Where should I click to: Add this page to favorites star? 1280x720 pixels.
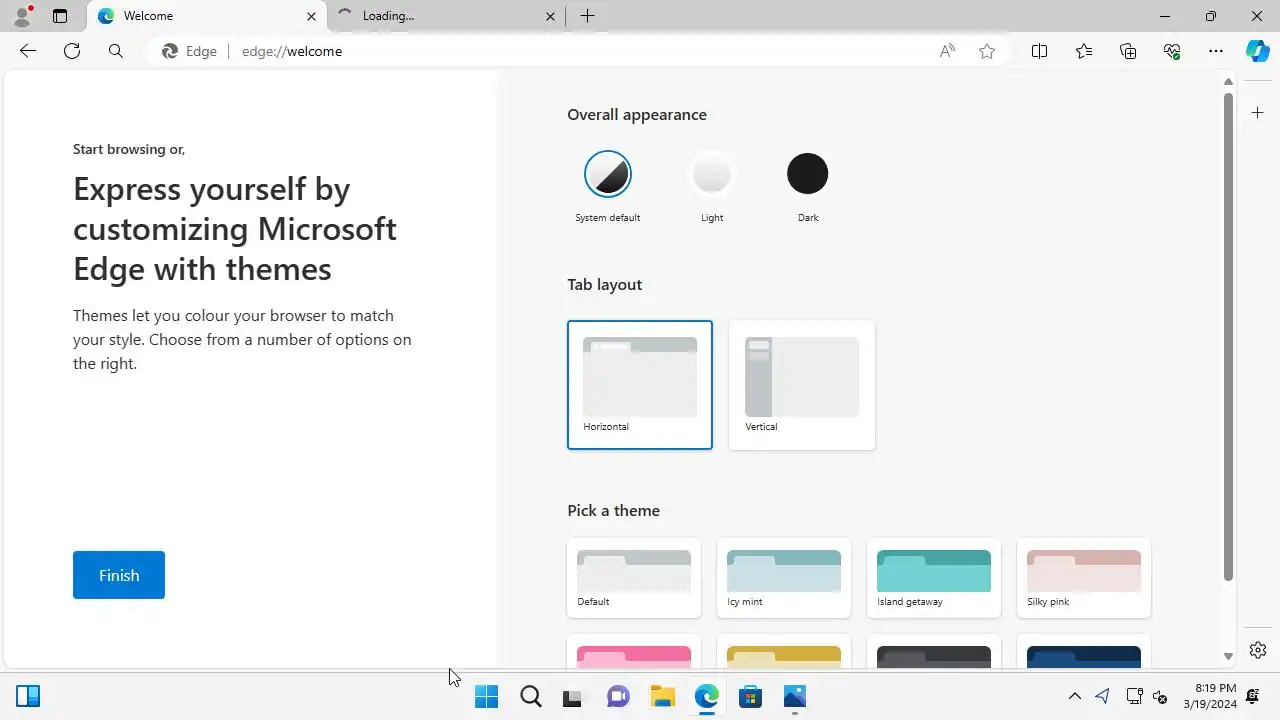987,51
